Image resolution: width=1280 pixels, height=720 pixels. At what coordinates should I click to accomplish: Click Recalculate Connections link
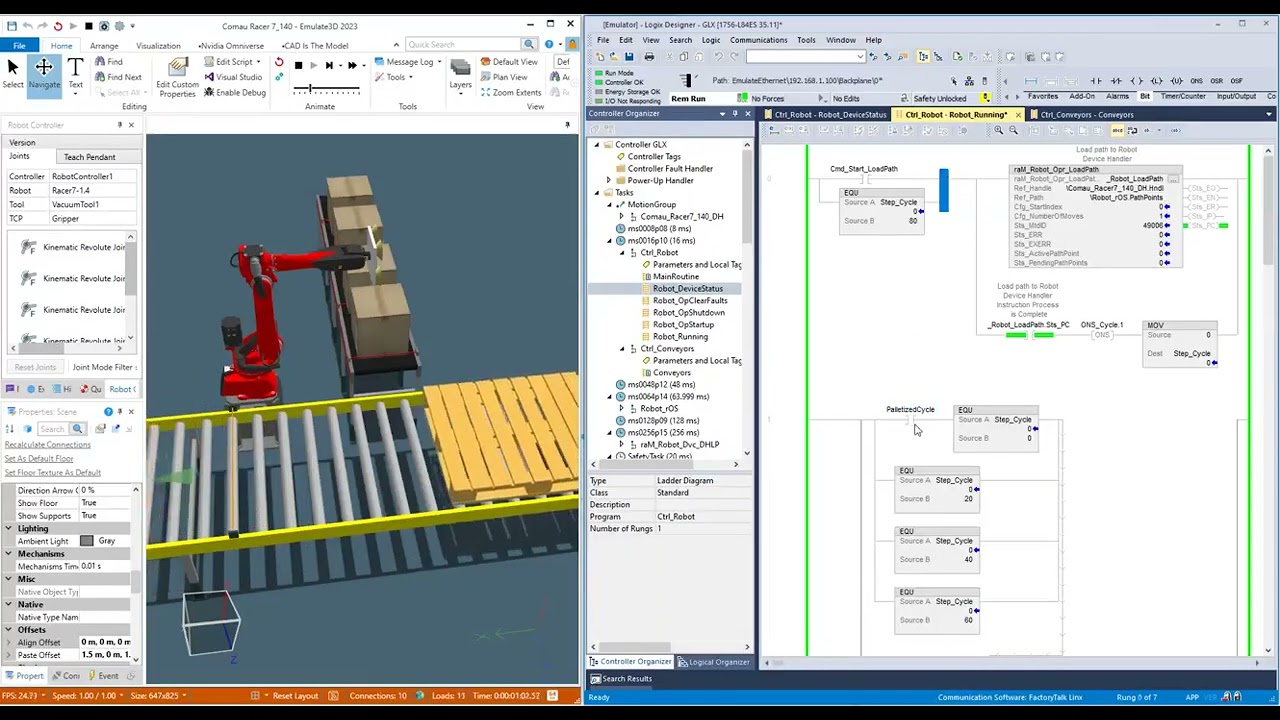click(x=47, y=445)
